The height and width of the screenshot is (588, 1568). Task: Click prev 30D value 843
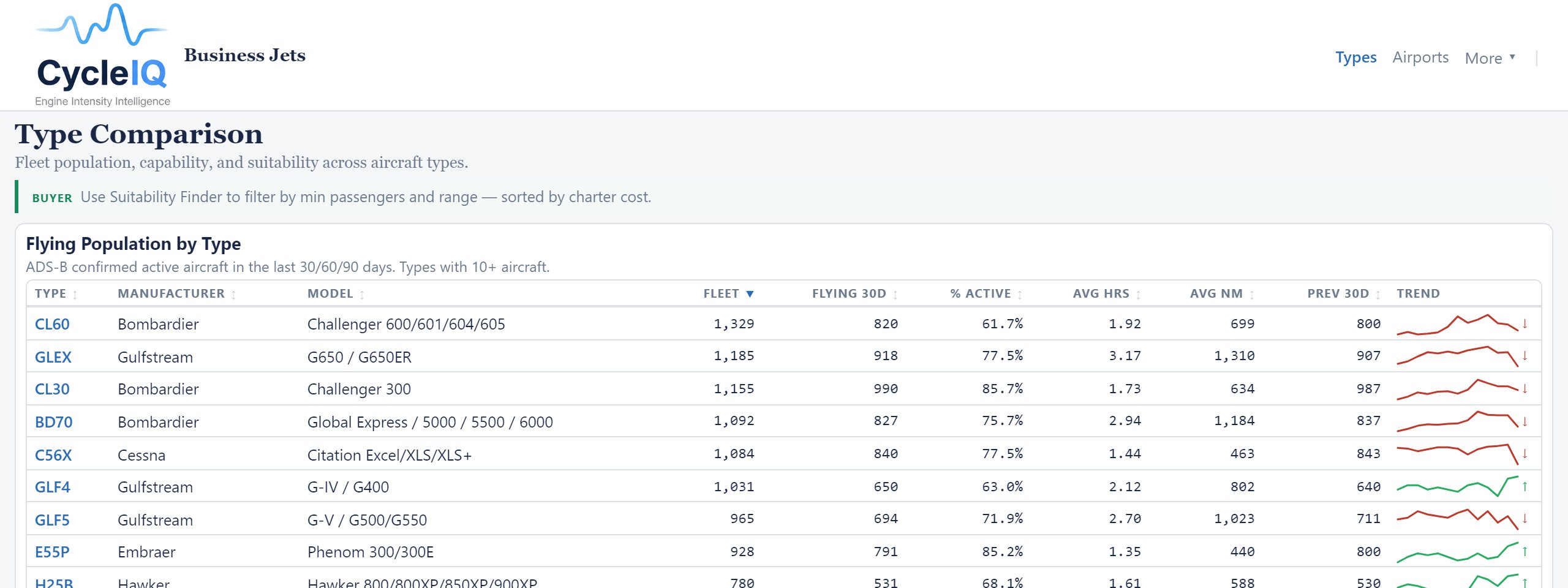click(x=1368, y=454)
